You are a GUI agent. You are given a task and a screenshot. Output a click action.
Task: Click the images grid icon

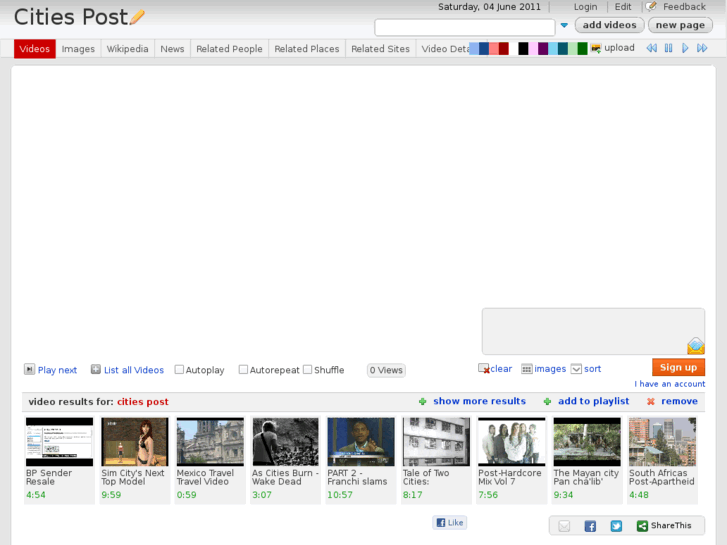[527, 369]
